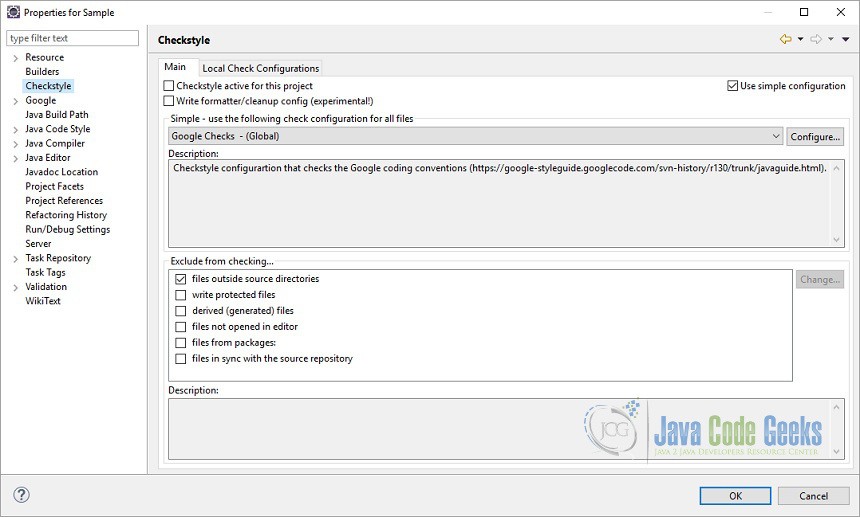
Task: Open the back history dropdown arrow
Action: 800,39
